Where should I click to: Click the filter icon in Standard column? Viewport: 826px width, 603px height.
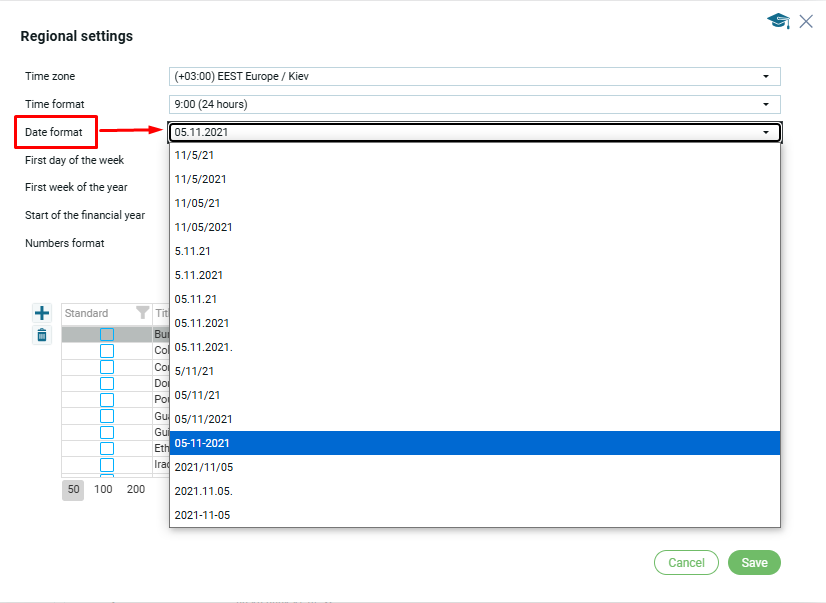142,313
